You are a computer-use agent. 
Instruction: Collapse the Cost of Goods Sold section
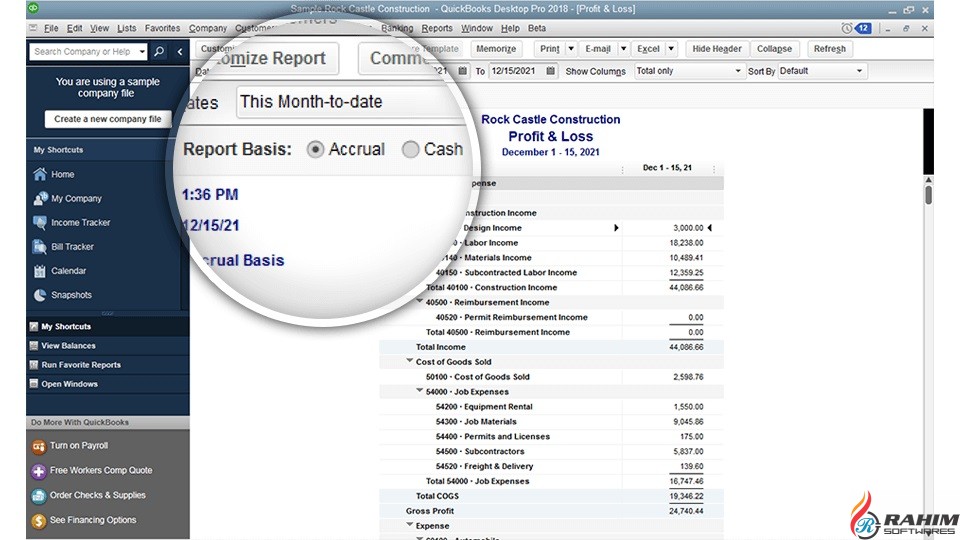click(410, 362)
